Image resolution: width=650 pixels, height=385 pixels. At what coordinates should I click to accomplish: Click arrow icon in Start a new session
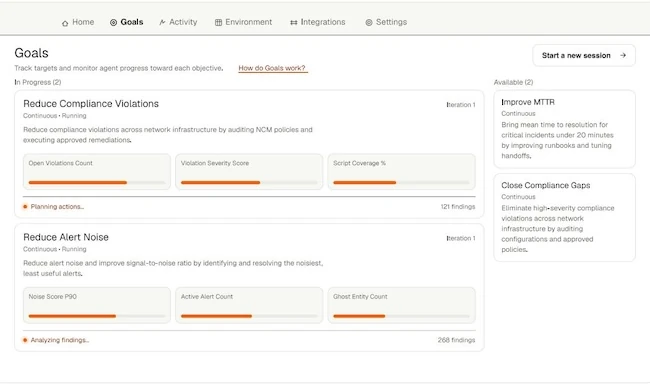coord(623,55)
